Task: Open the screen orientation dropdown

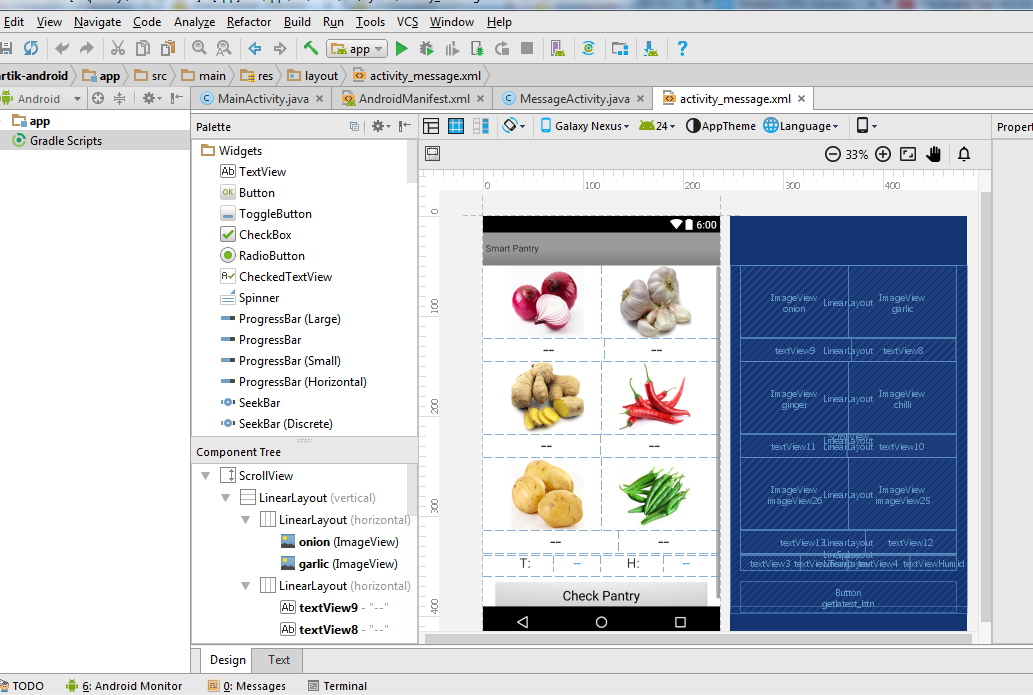Action: [514, 126]
